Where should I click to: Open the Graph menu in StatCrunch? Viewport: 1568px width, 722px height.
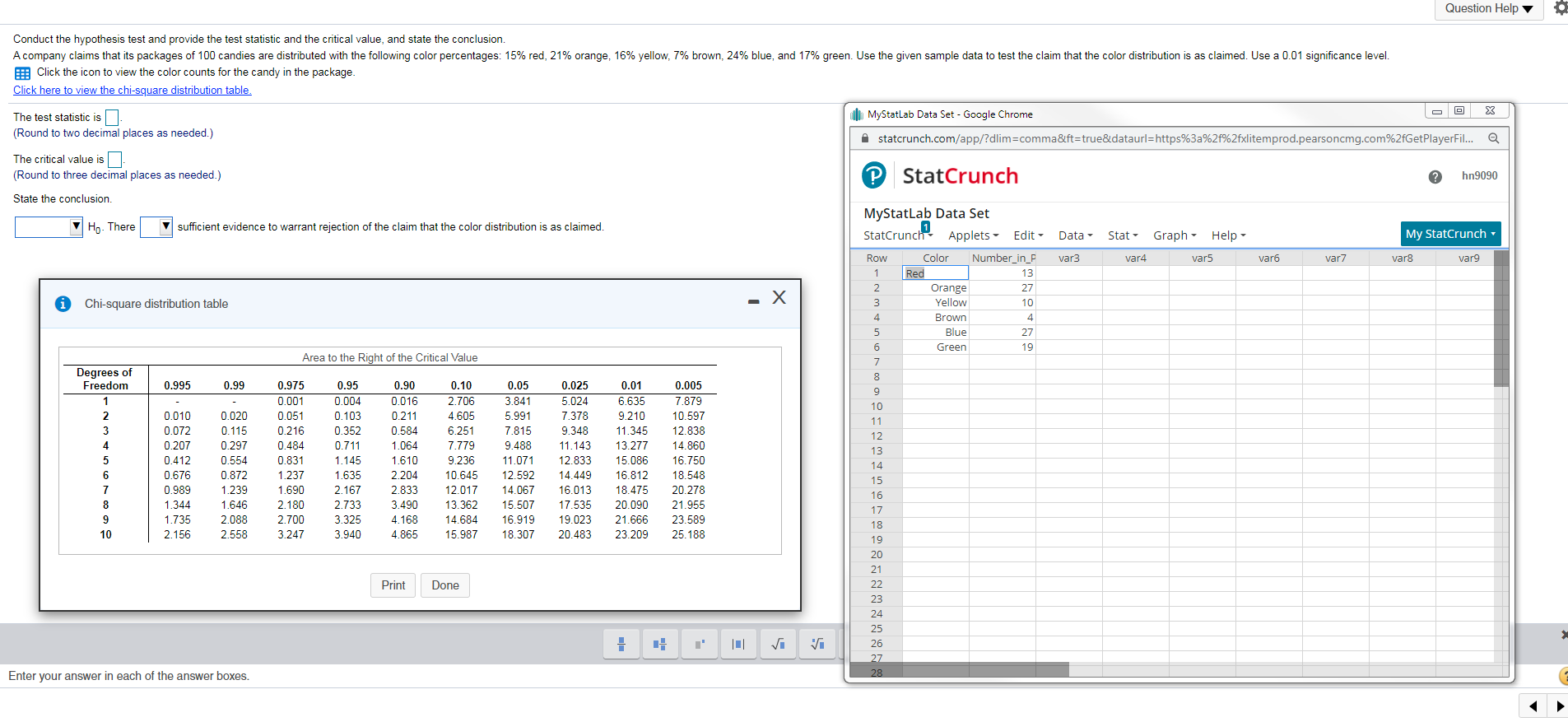pos(1175,235)
